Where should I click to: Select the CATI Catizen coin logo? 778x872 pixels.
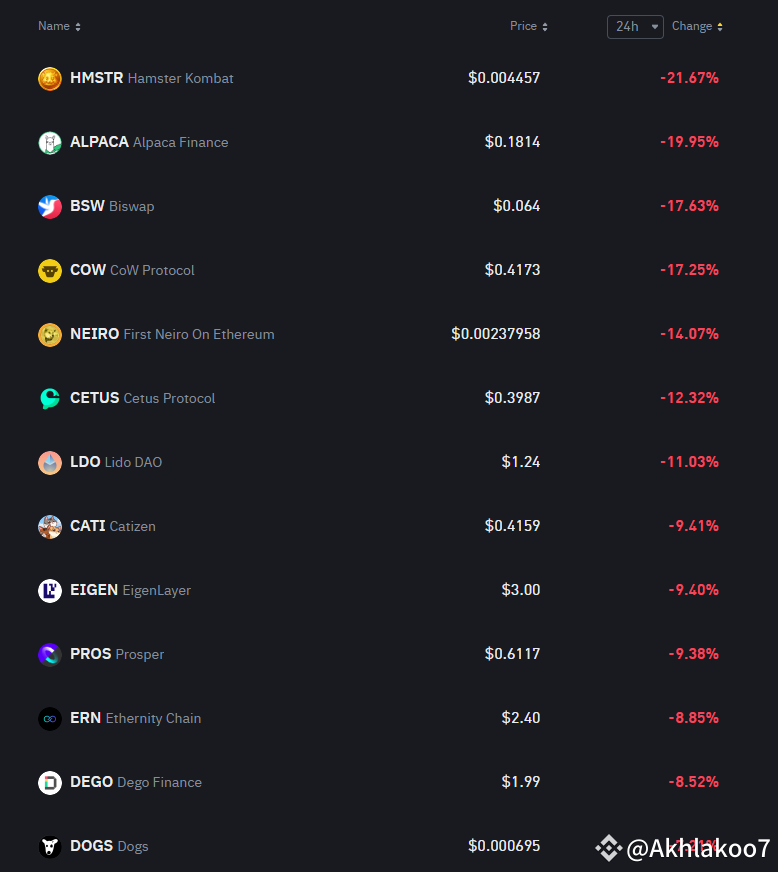tap(49, 526)
